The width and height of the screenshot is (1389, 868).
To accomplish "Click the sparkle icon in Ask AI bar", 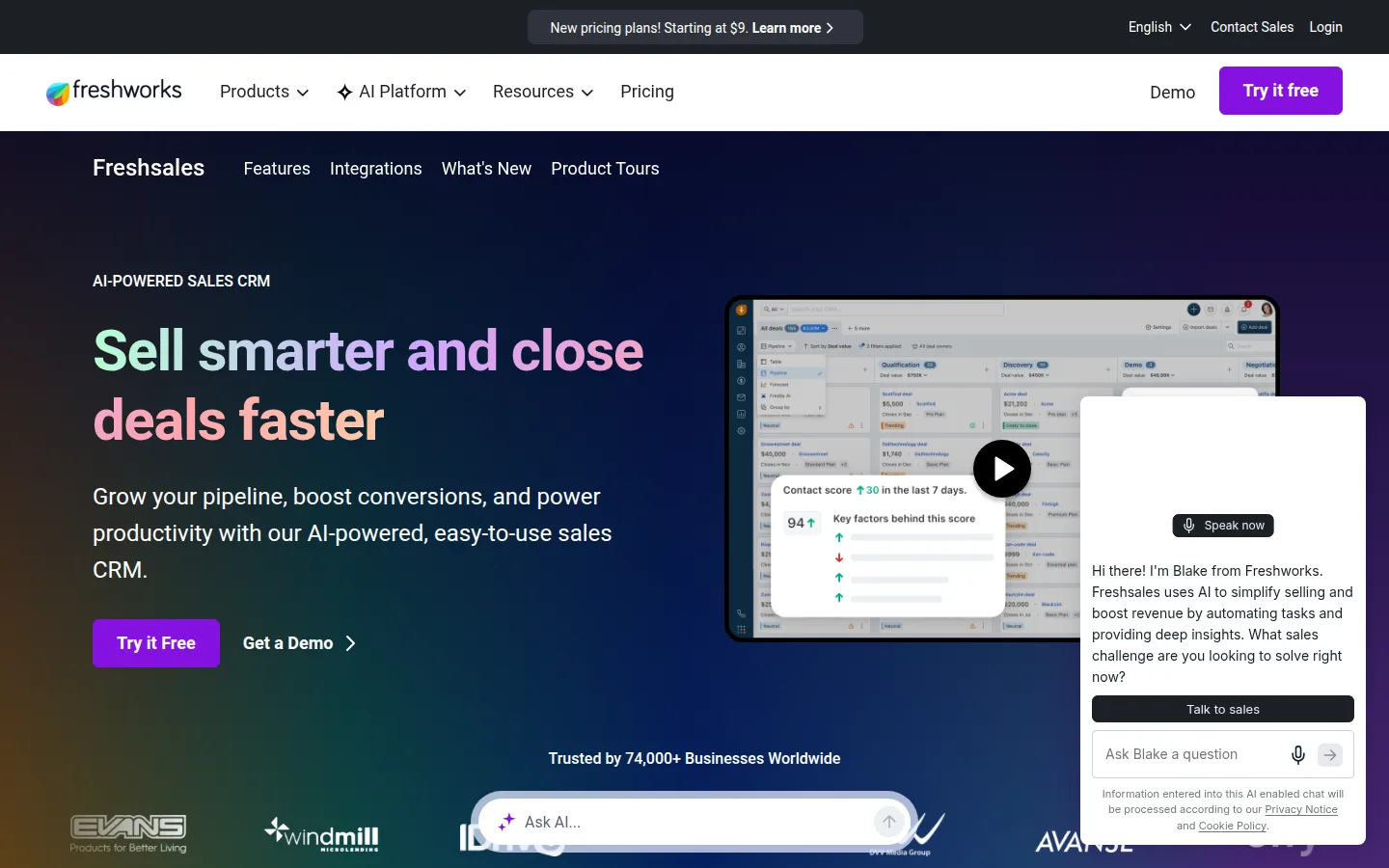I will (x=506, y=822).
